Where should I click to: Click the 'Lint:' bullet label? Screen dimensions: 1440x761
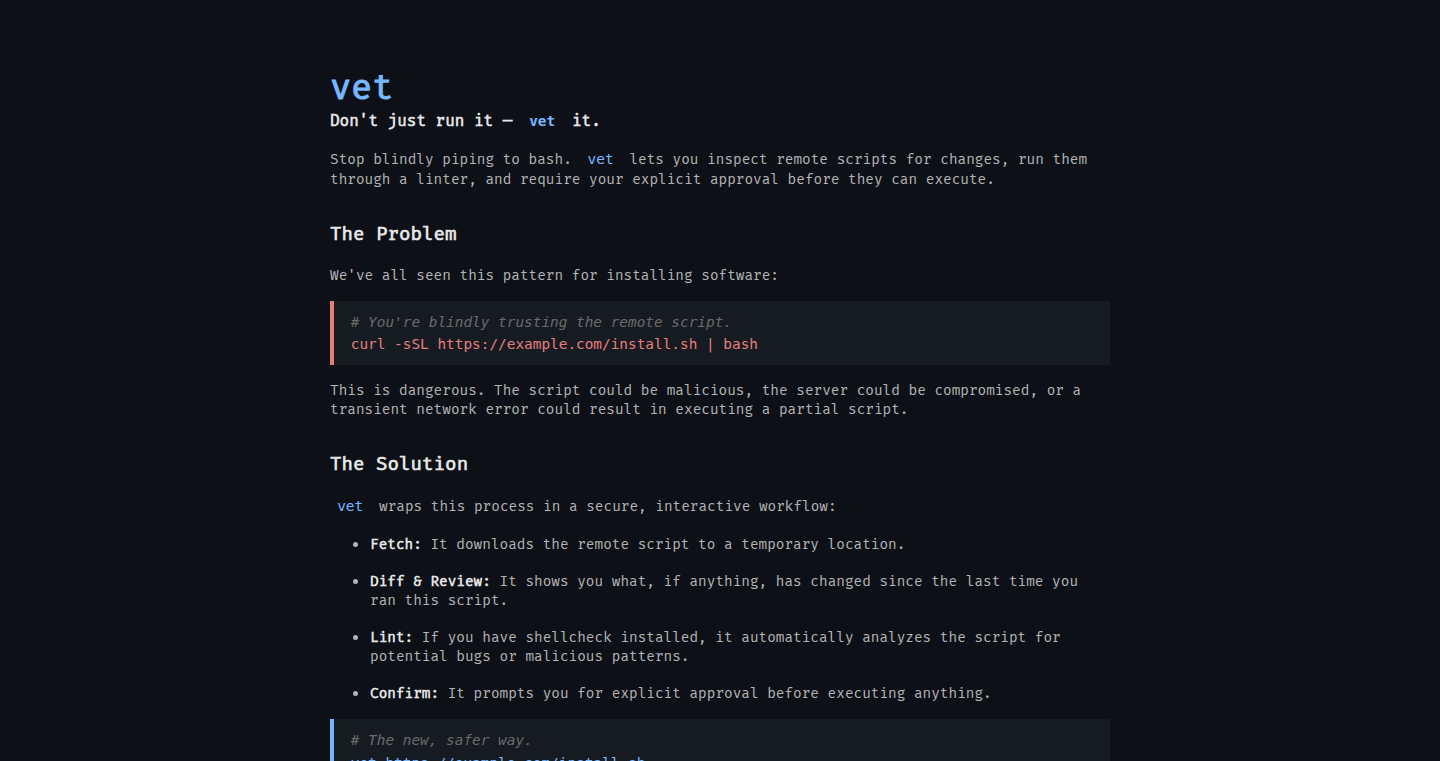[x=391, y=637]
